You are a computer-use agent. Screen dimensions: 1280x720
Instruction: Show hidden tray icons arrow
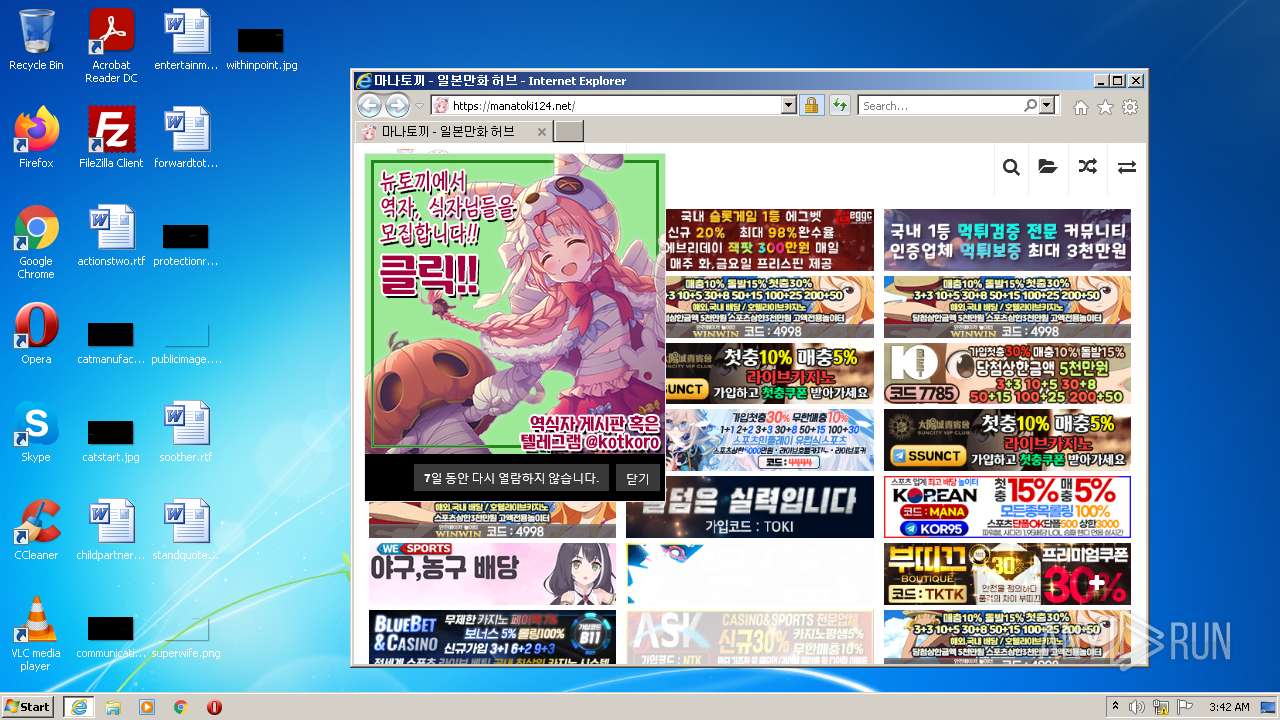tap(1116, 707)
